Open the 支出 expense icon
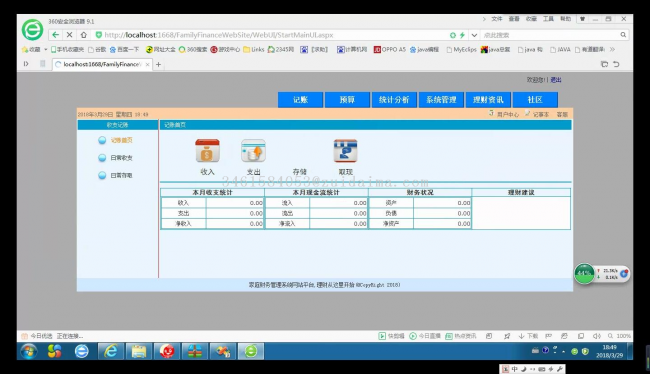The width and height of the screenshot is (650, 374). click(x=253, y=151)
